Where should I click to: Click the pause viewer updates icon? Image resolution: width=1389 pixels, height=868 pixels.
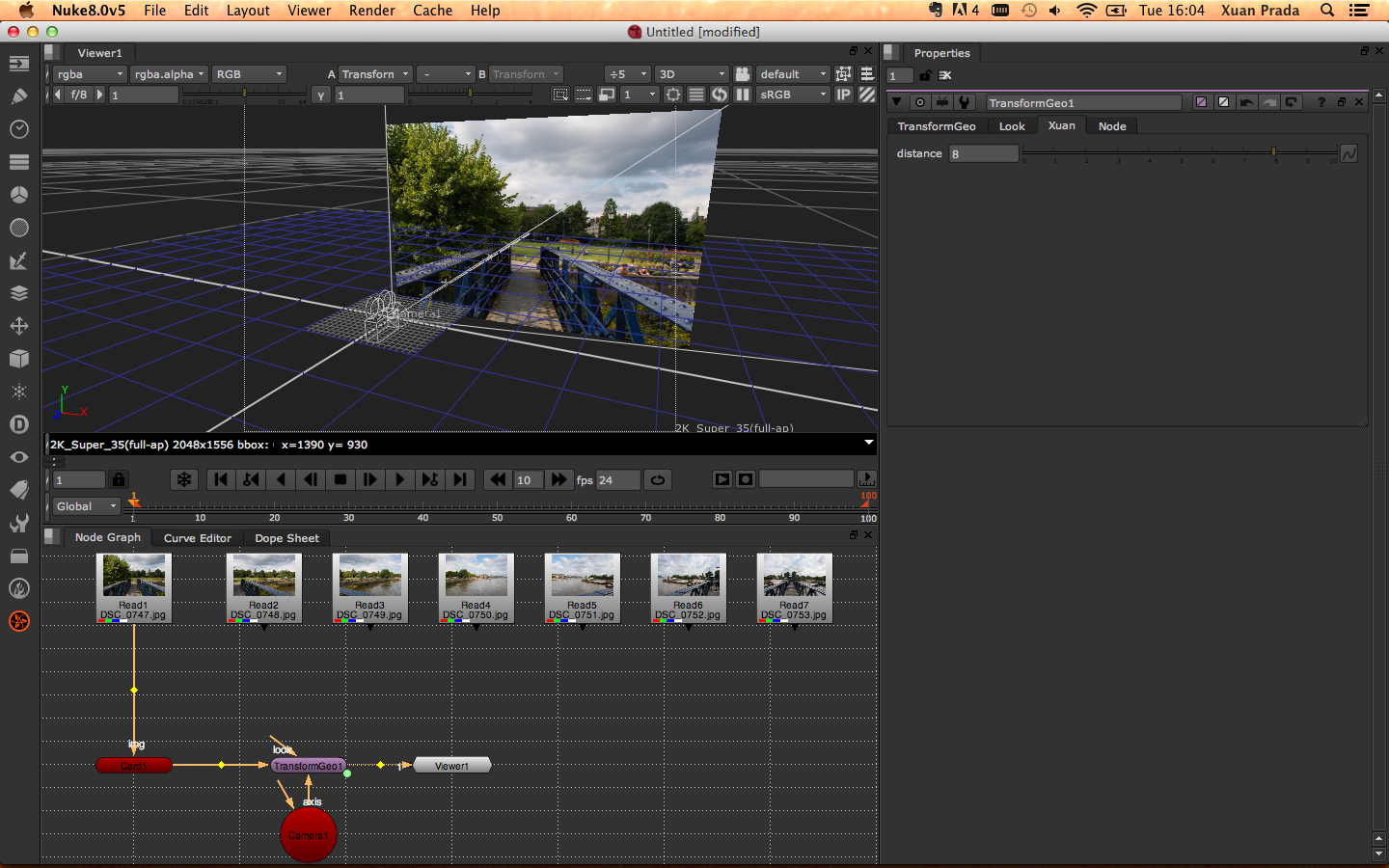coord(743,95)
